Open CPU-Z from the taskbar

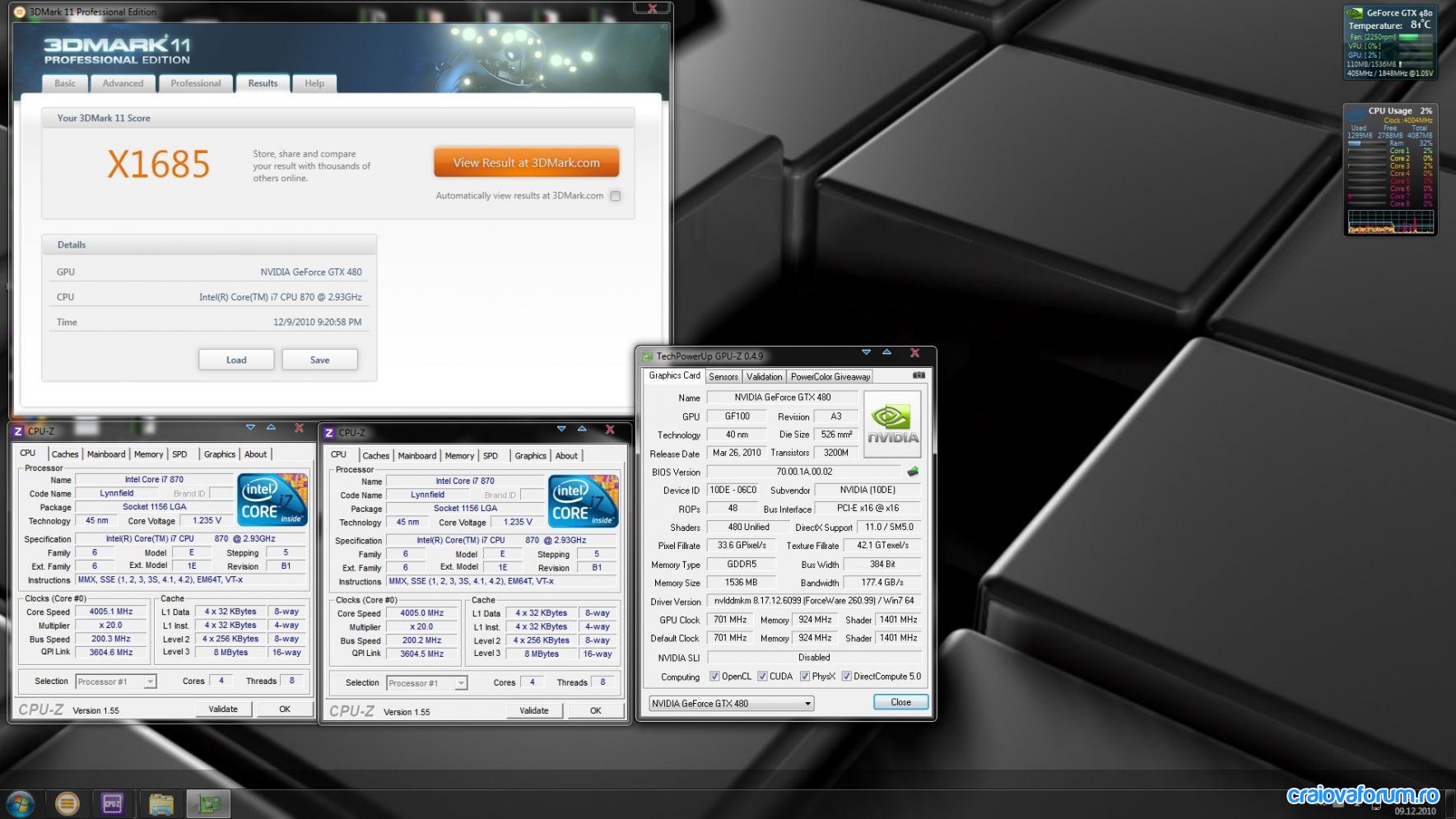112,803
